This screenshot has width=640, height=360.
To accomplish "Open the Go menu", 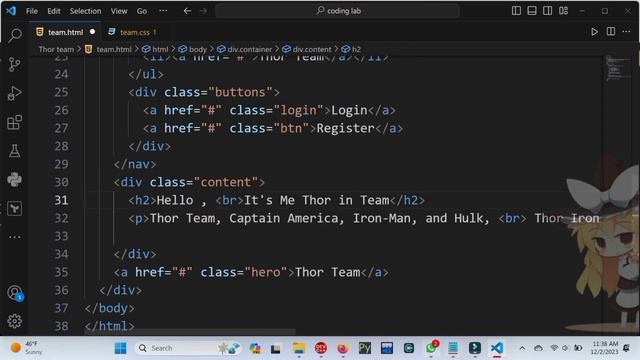I will click(x=142, y=11).
